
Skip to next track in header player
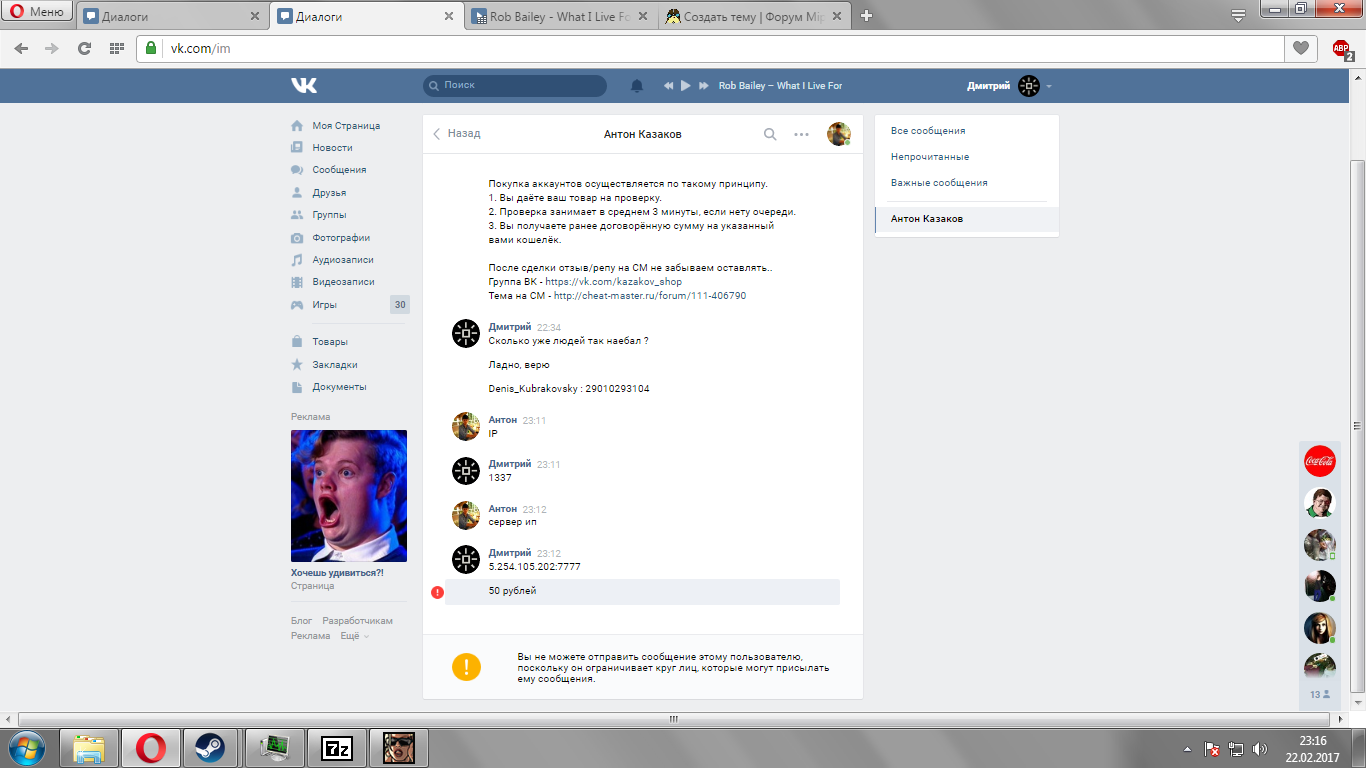click(x=704, y=86)
